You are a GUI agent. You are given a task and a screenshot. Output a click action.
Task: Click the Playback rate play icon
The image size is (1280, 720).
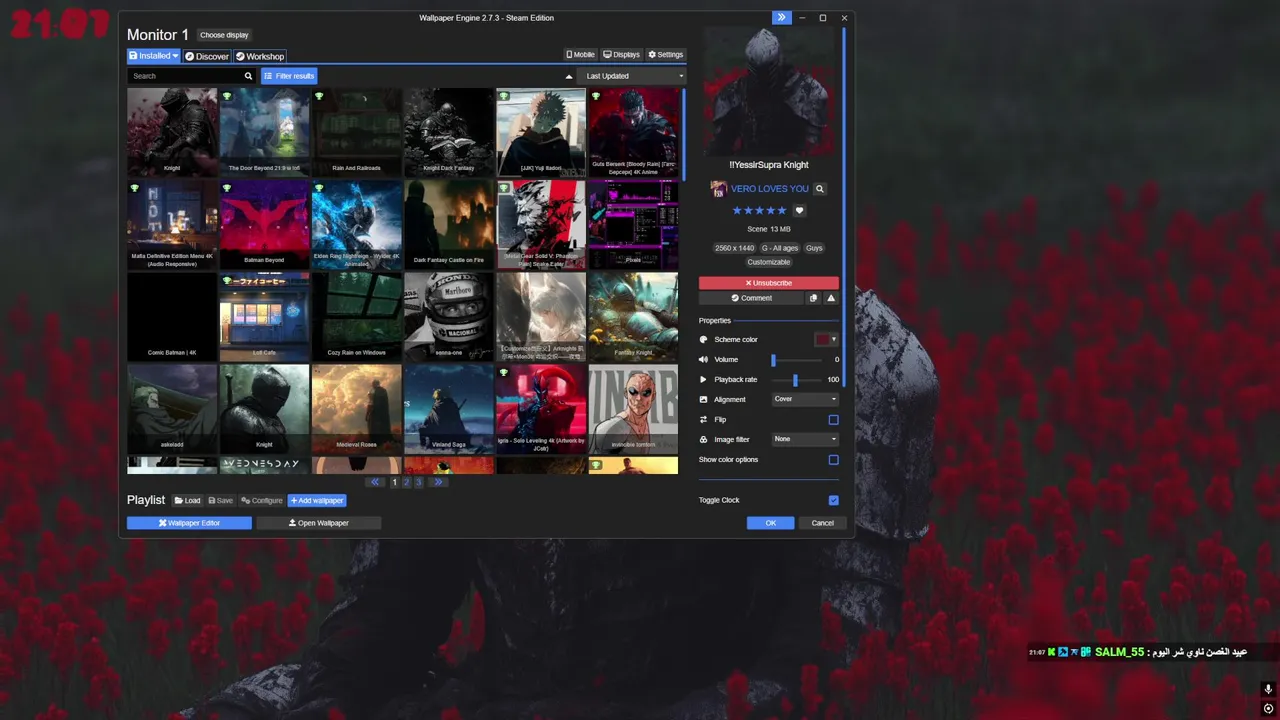click(x=703, y=380)
